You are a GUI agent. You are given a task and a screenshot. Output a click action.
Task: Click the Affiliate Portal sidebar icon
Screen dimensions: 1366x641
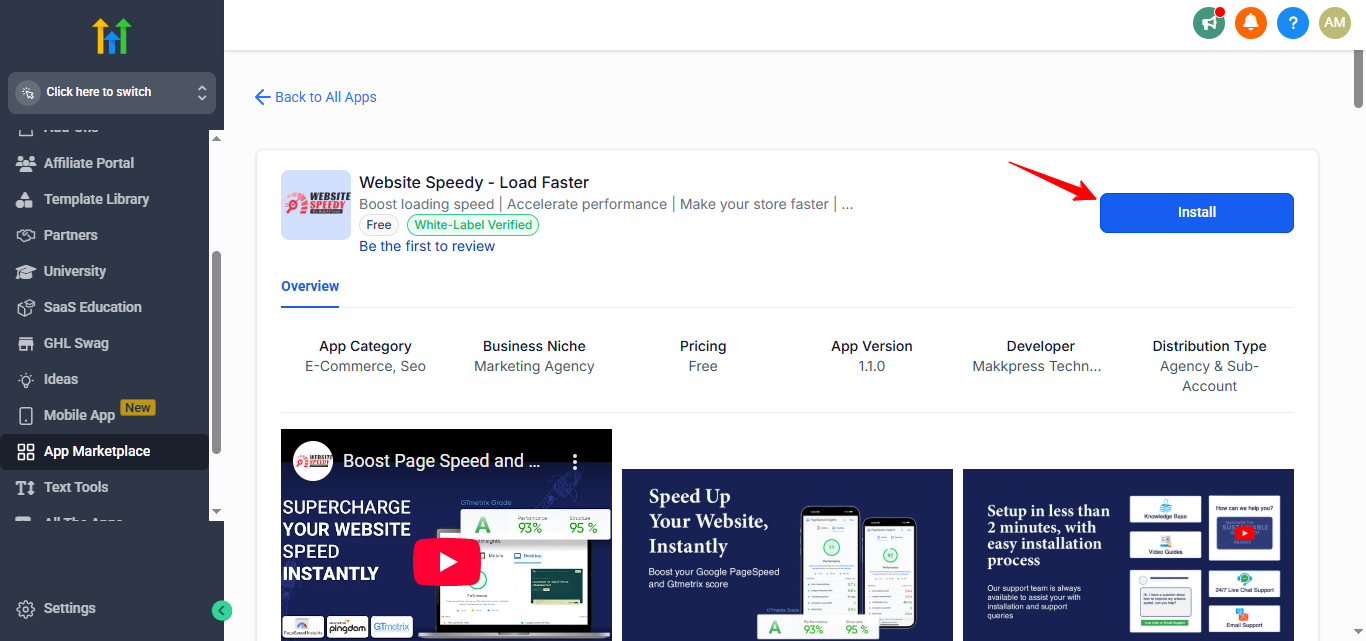point(26,163)
